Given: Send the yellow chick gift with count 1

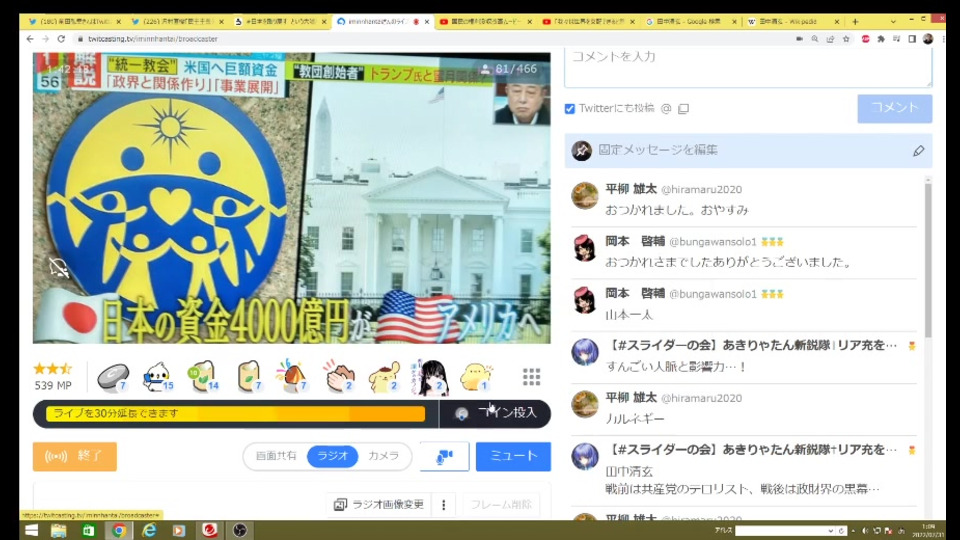Looking at the screenshot, I should (476, 377).
